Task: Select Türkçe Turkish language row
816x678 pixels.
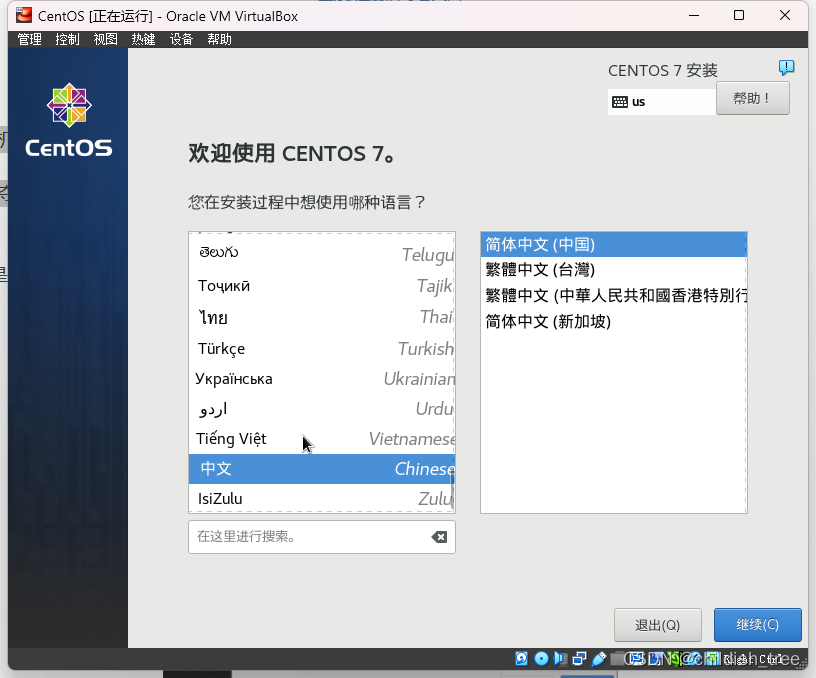Action: [322, 348]
